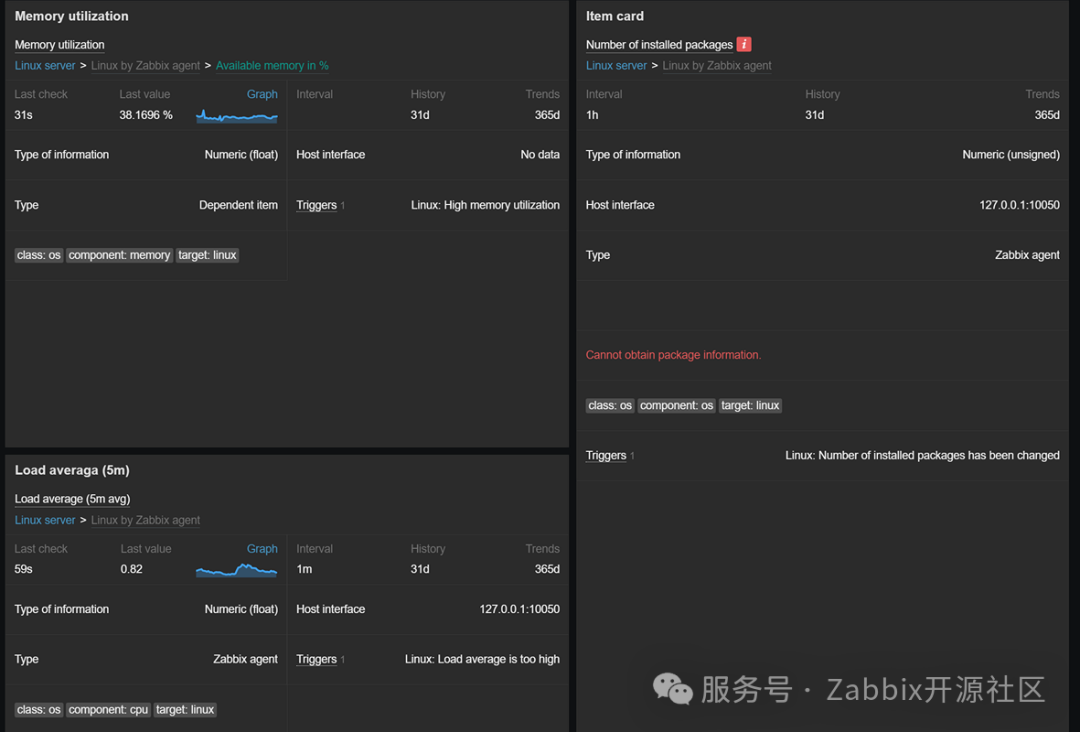Click the Memory utilization Graph link
Viewport: 1080px width, 732px height.
pos(262,94)
